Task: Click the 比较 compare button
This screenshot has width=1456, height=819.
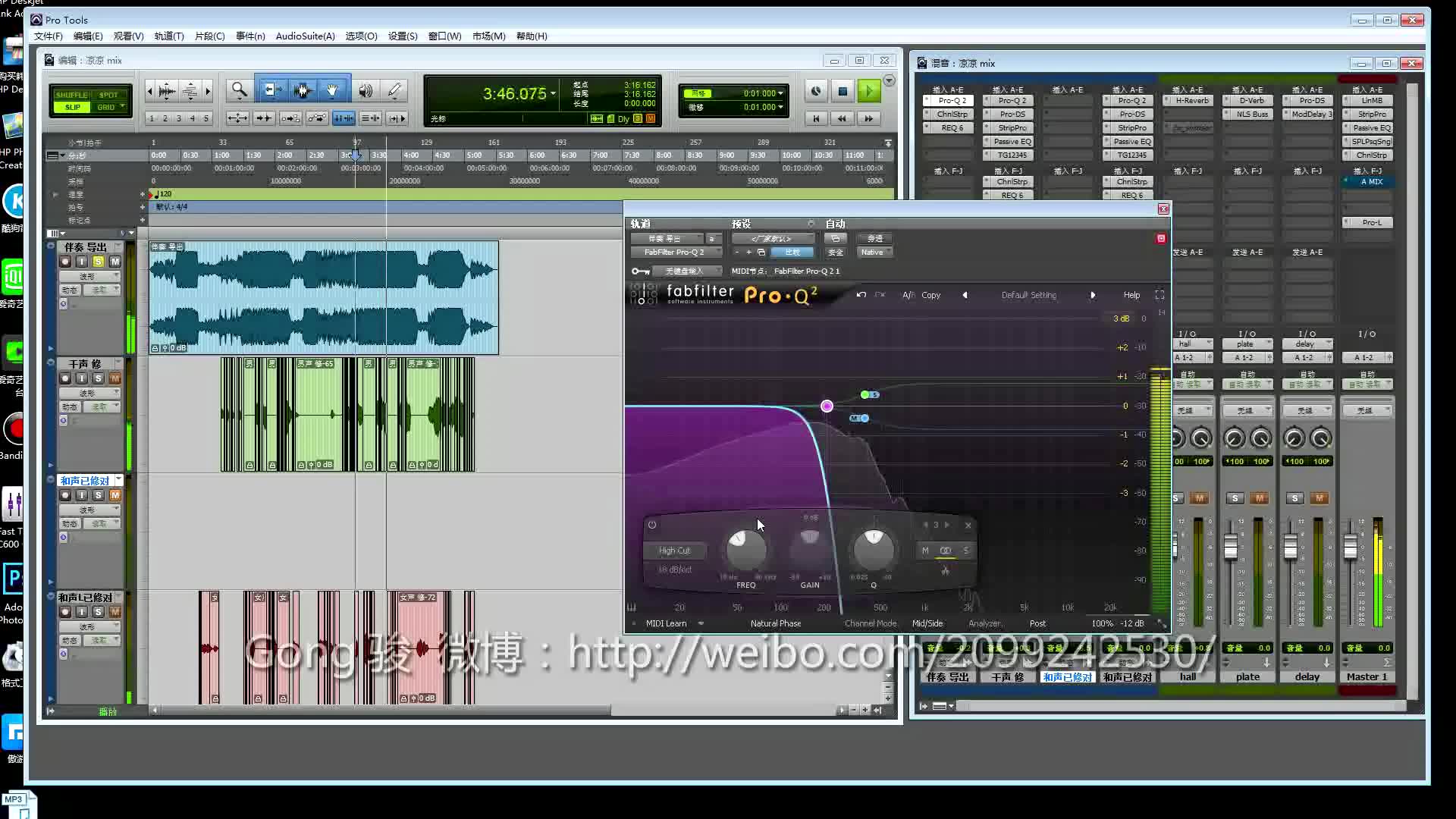Action: click(792, 252)
